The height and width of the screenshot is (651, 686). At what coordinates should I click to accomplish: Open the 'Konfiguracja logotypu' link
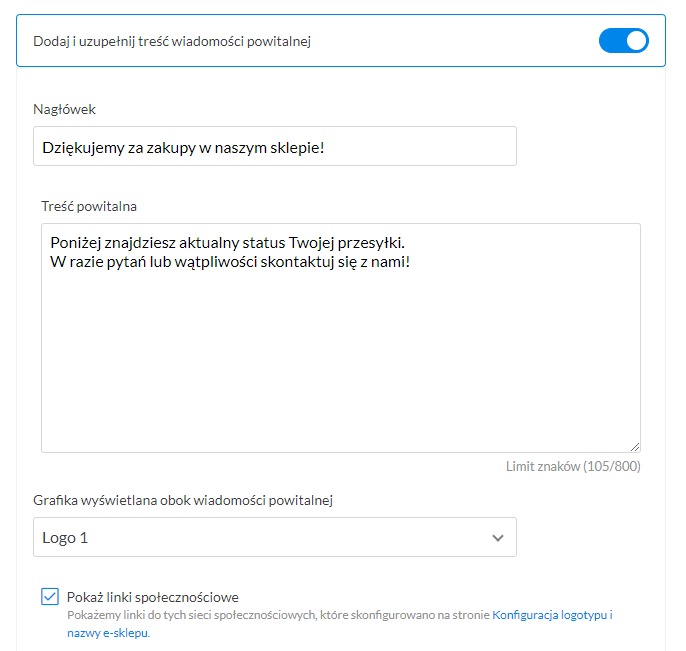(549, 616)
